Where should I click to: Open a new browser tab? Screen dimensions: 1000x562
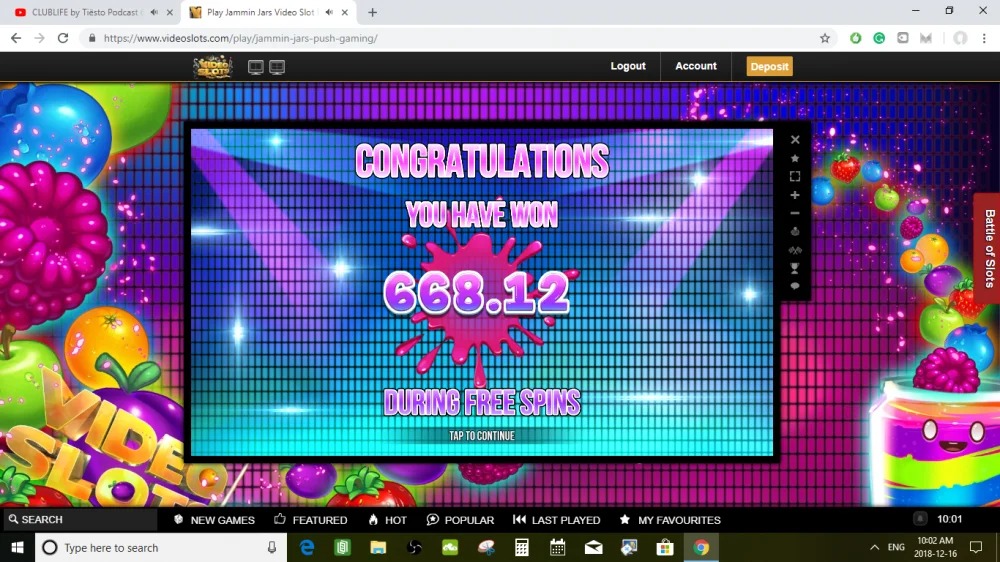372,12
